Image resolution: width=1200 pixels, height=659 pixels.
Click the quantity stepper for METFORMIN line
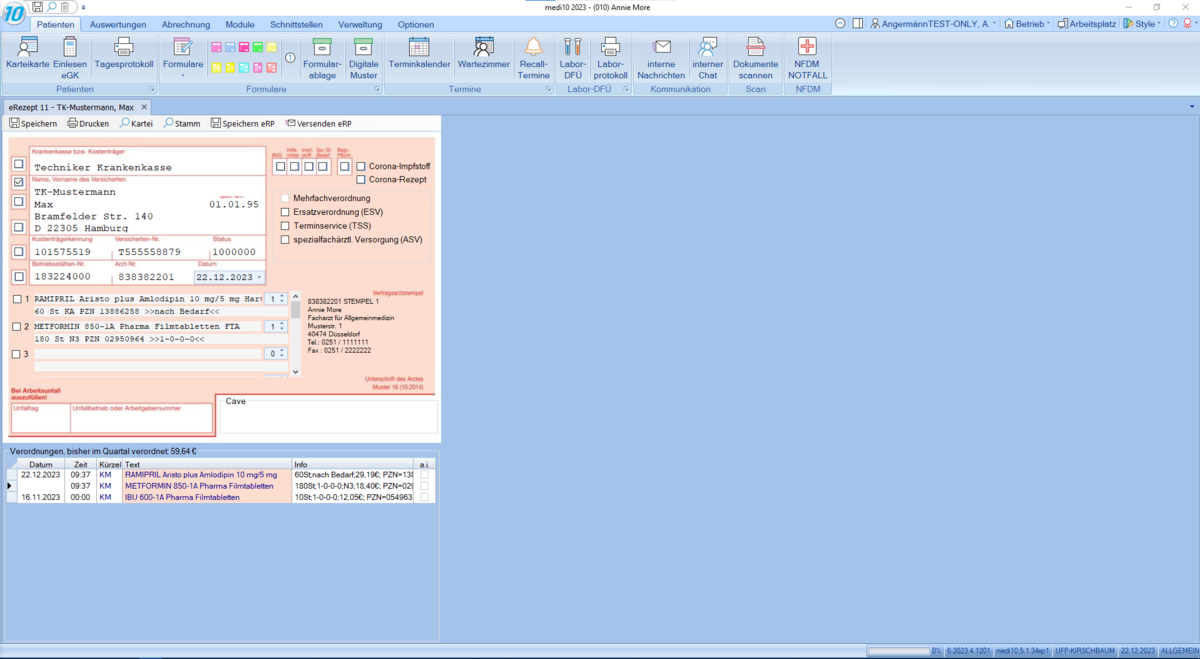pos(282,327)
